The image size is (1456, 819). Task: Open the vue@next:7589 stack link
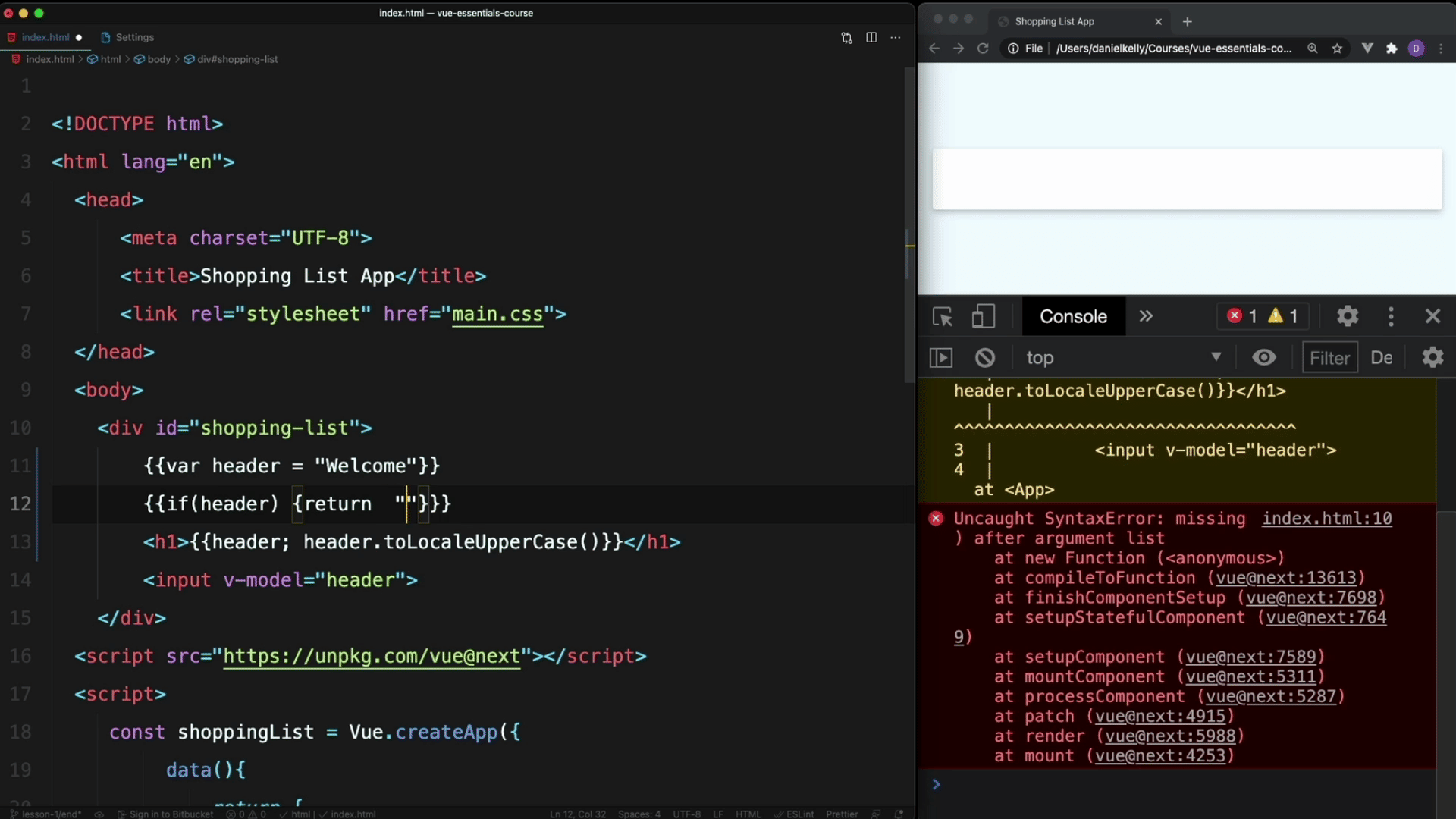point(1250,657)
